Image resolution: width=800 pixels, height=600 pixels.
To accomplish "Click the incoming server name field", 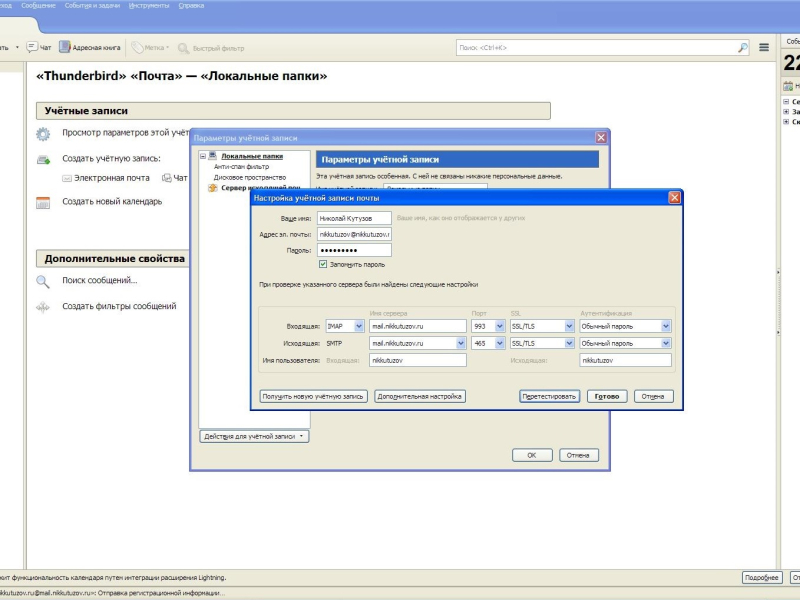I will click(418, 326).
